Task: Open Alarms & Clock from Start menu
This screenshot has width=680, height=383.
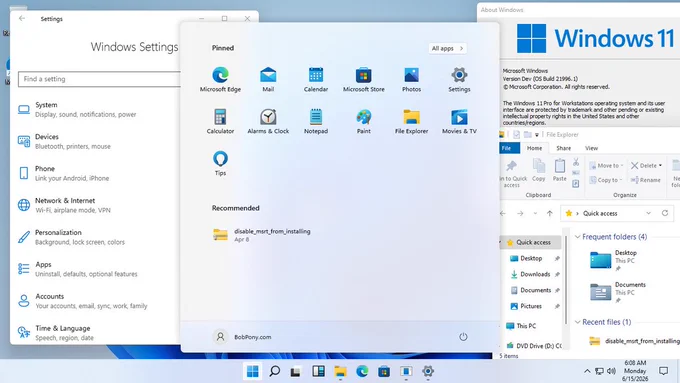Action: (268, 121)
